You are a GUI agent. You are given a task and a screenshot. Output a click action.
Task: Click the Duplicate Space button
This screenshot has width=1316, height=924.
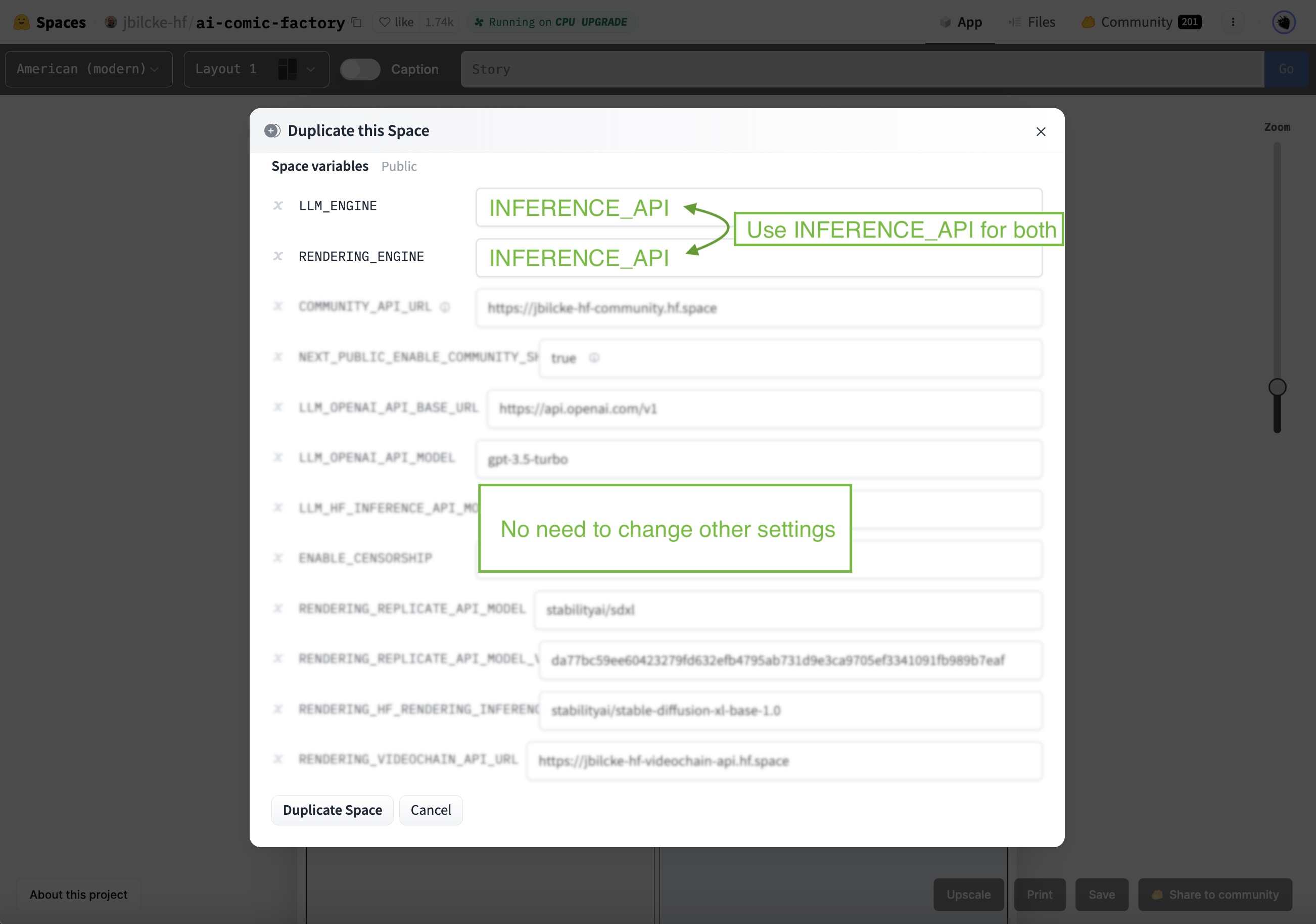click(x=332, y=810)
